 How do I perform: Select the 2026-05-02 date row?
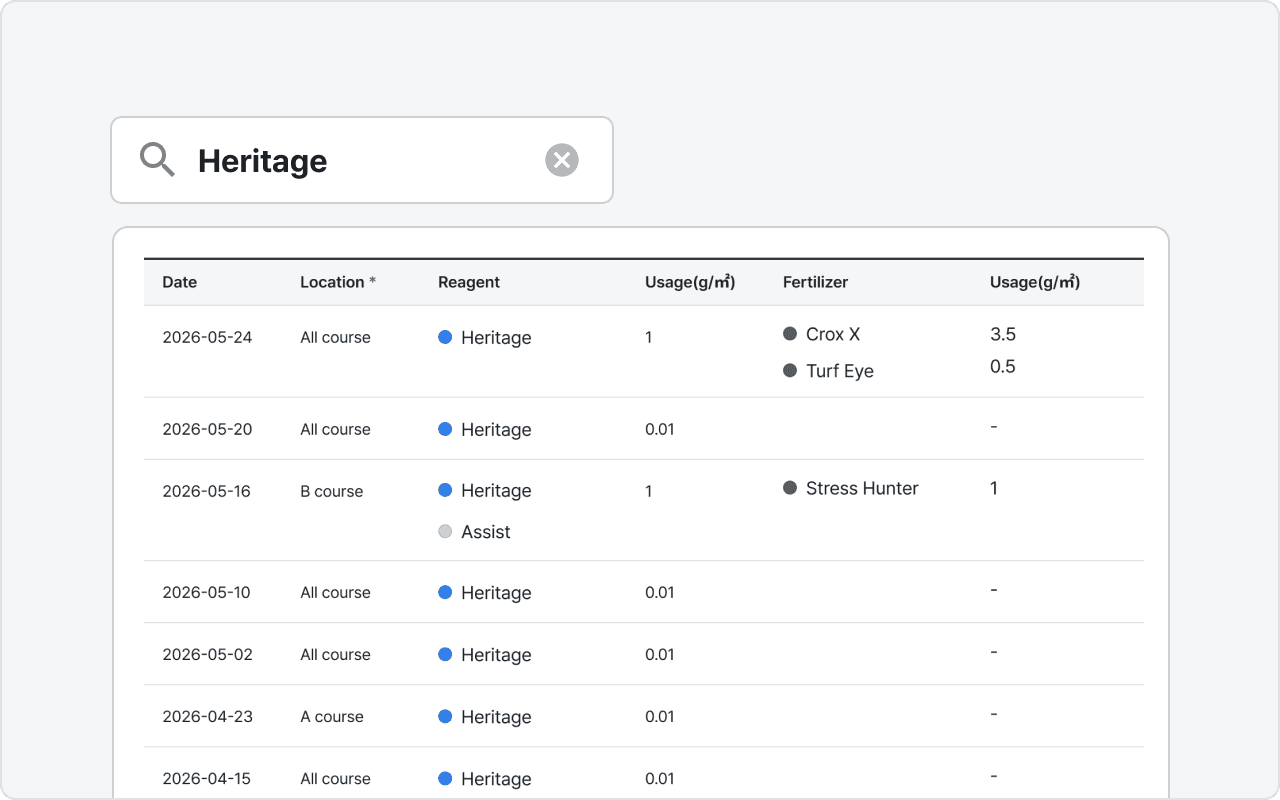(207, 654)
